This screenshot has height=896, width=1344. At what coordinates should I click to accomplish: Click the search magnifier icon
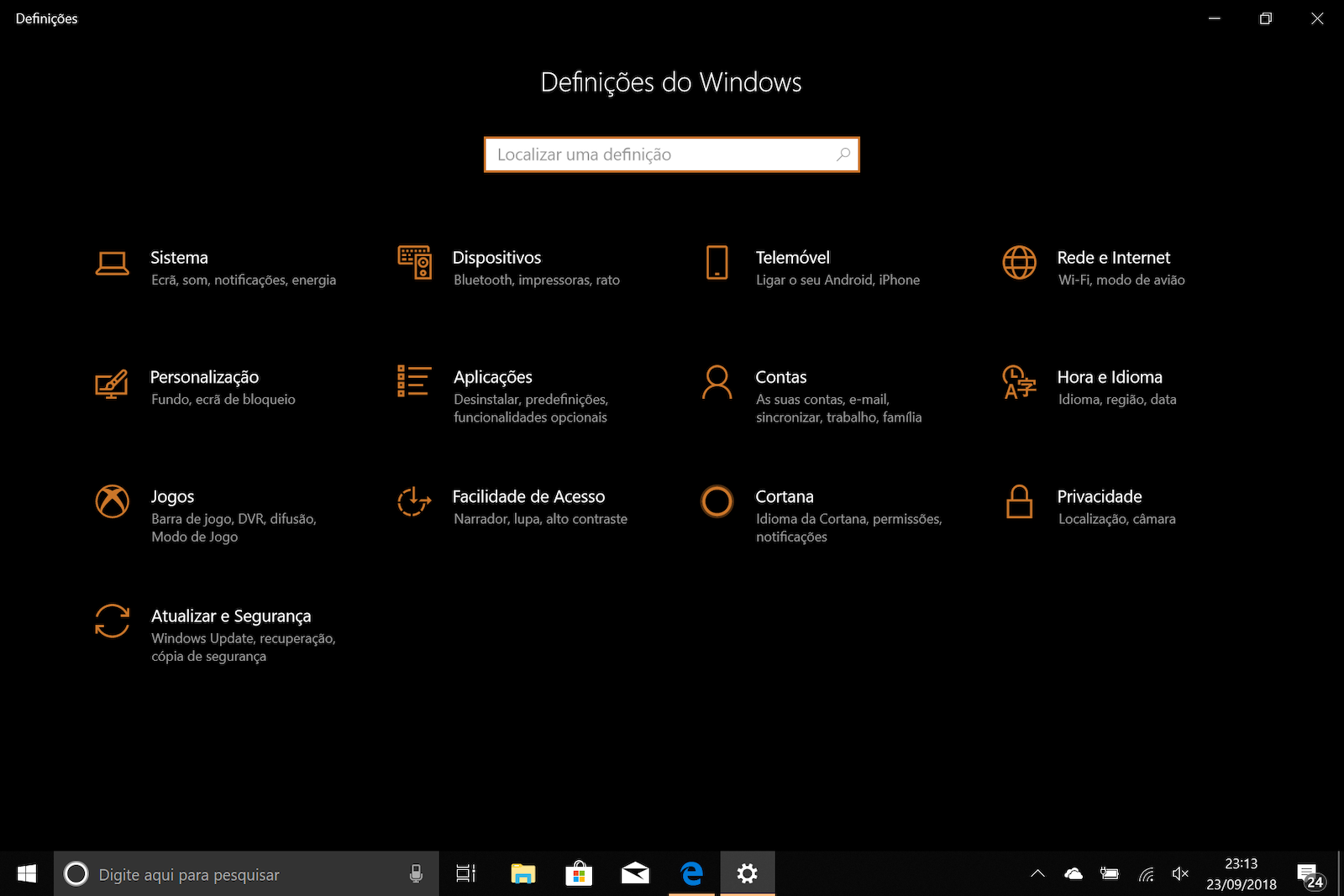pyautogui.click(x=843, y=155)
